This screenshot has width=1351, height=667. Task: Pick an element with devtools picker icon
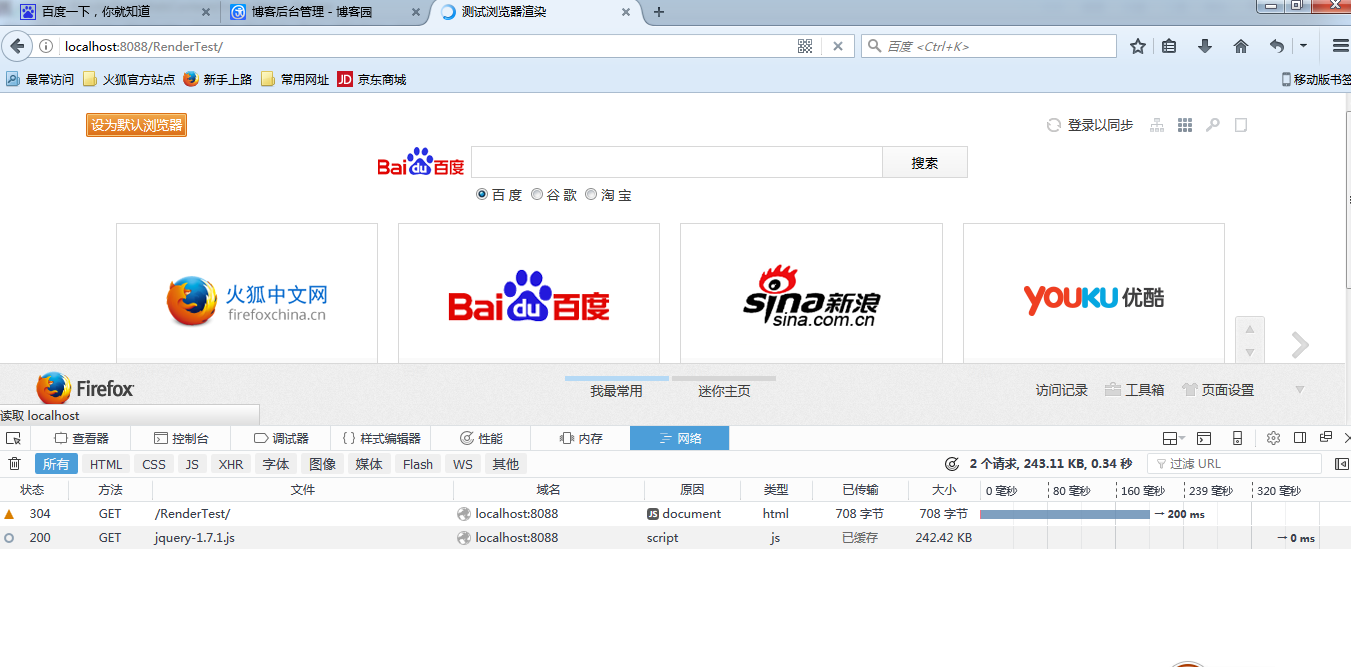point(13,438)
